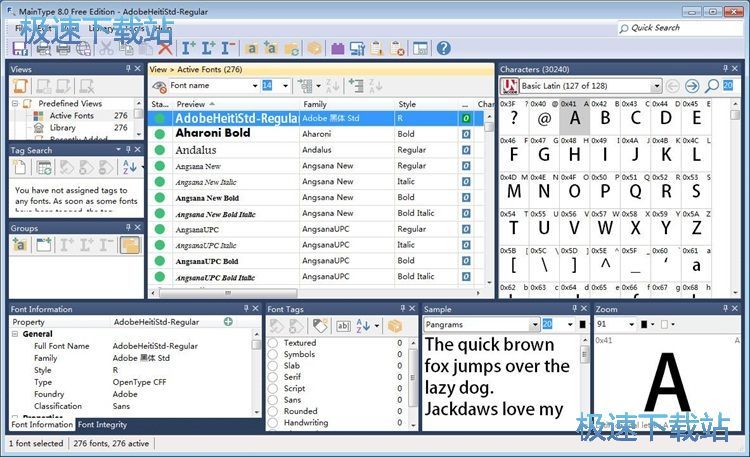Click the black color swatch in Zoom panel

tap(644, 324)
